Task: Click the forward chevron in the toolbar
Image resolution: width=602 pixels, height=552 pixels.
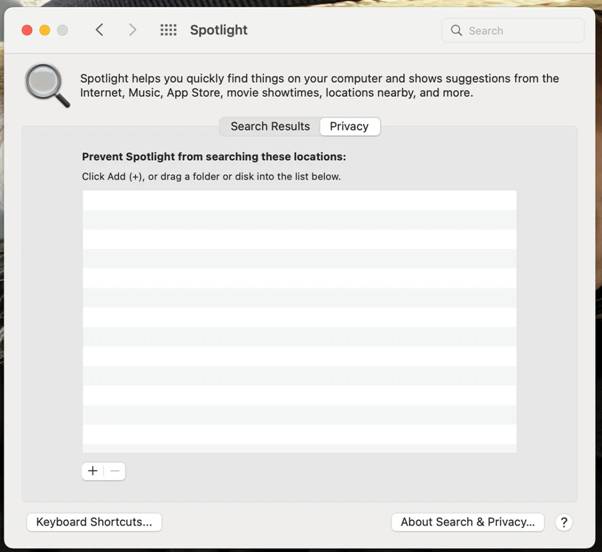Action: click(132, 30)
